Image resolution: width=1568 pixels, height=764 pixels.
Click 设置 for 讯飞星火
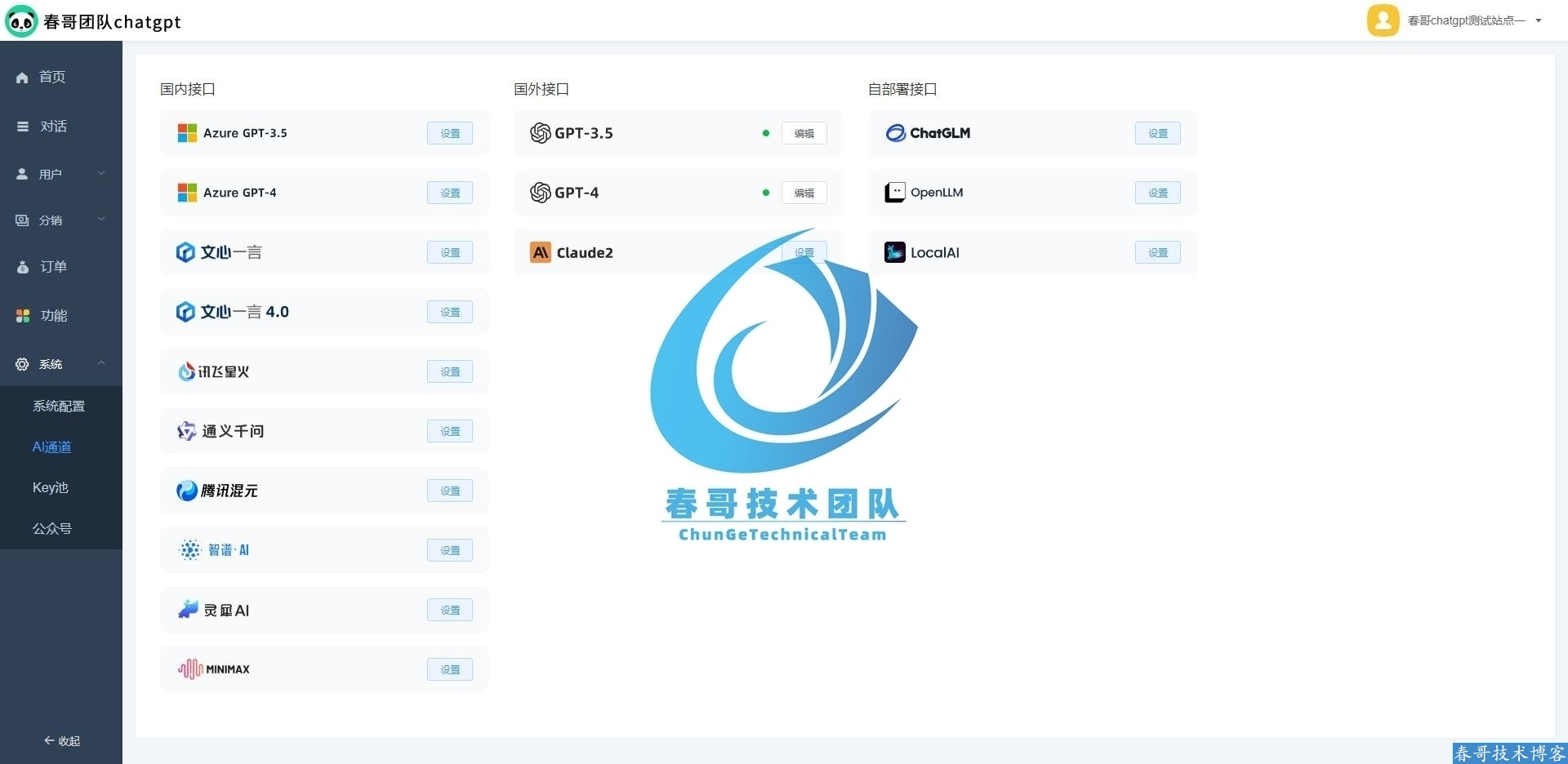pos(450,371)
